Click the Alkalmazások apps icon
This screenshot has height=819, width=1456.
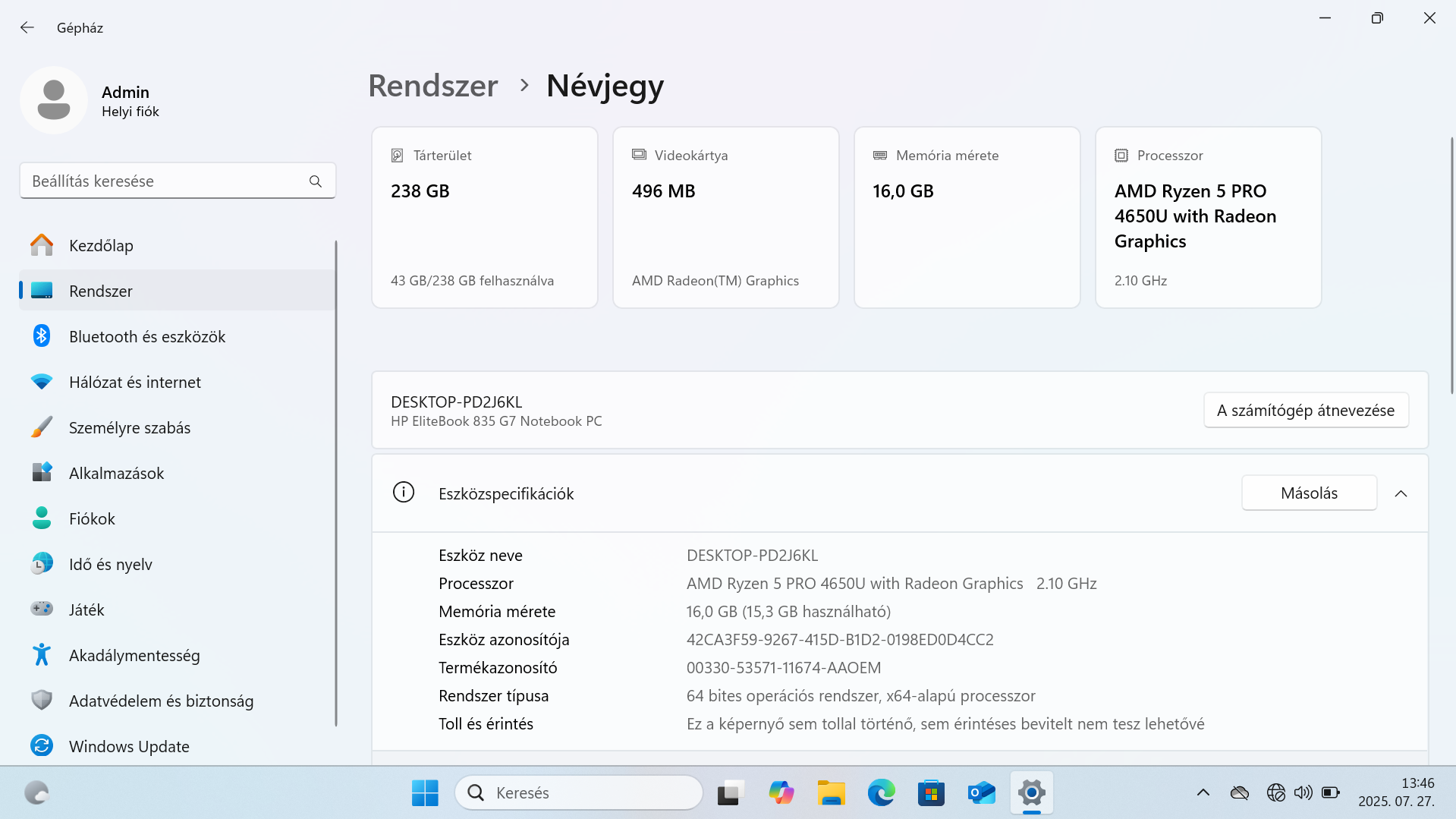coord(42,473)
